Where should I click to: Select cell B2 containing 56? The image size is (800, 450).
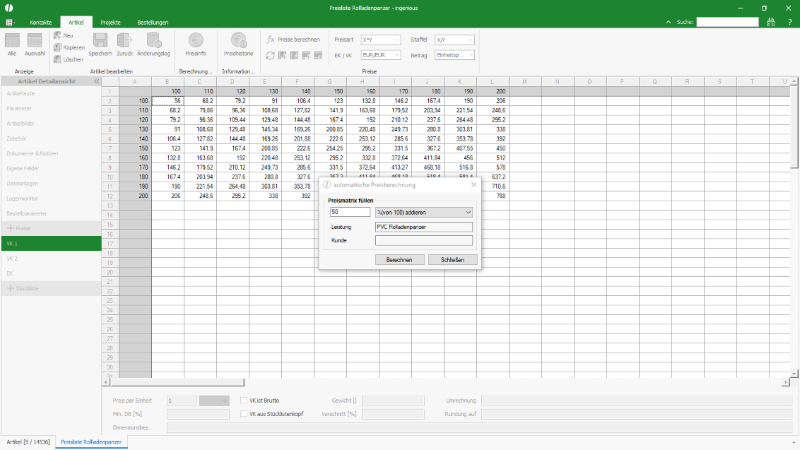[168, 101]
